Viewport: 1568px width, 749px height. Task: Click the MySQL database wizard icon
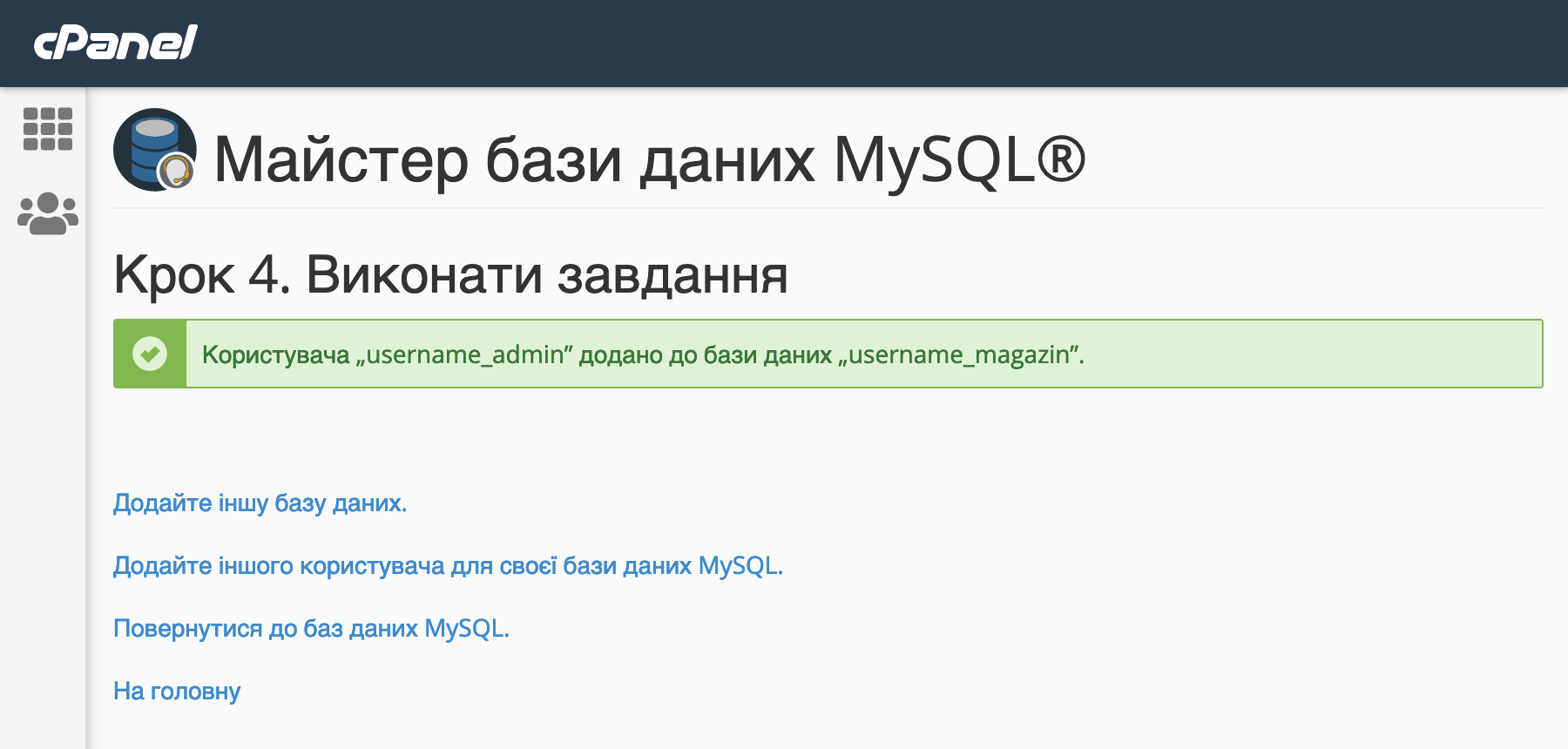155,150
